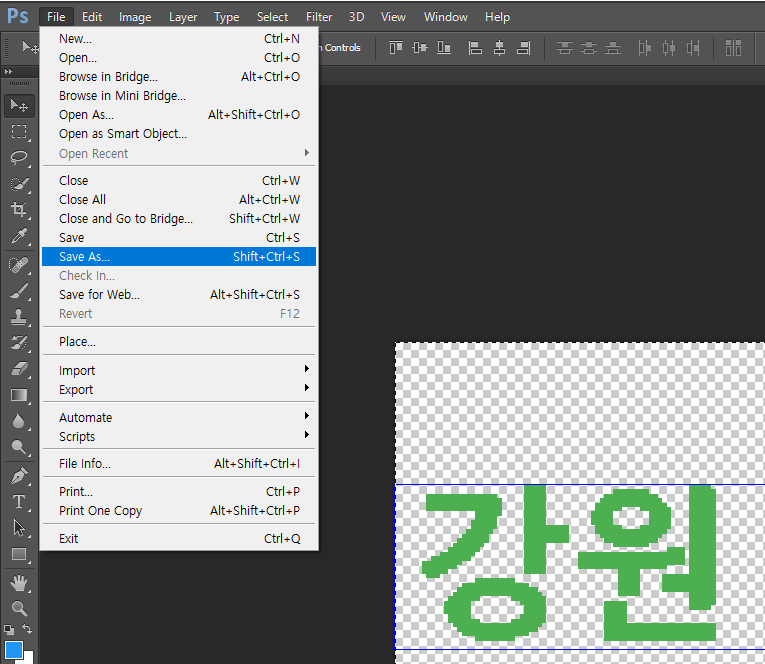Select the Horizontal Type tool
Screen dimensions: 765x664
[19, 502]
